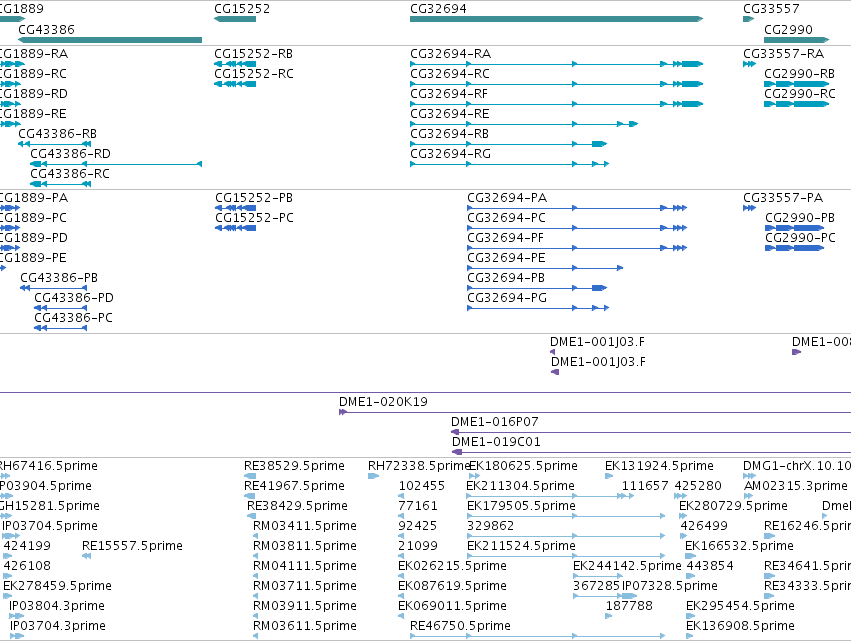Click the RM03611.5prime EST label
The image size is (851, 641).
pos(304,626)
